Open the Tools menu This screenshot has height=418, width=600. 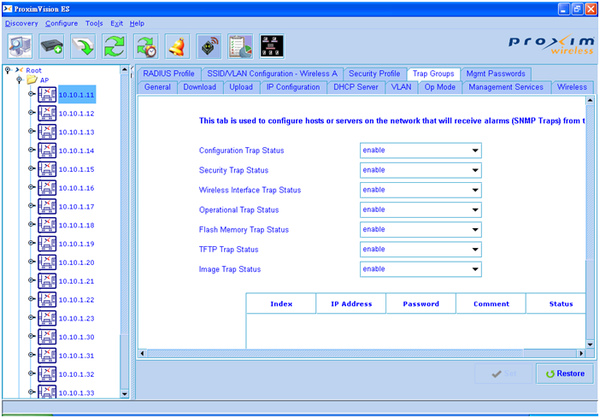tap(94, 23)
